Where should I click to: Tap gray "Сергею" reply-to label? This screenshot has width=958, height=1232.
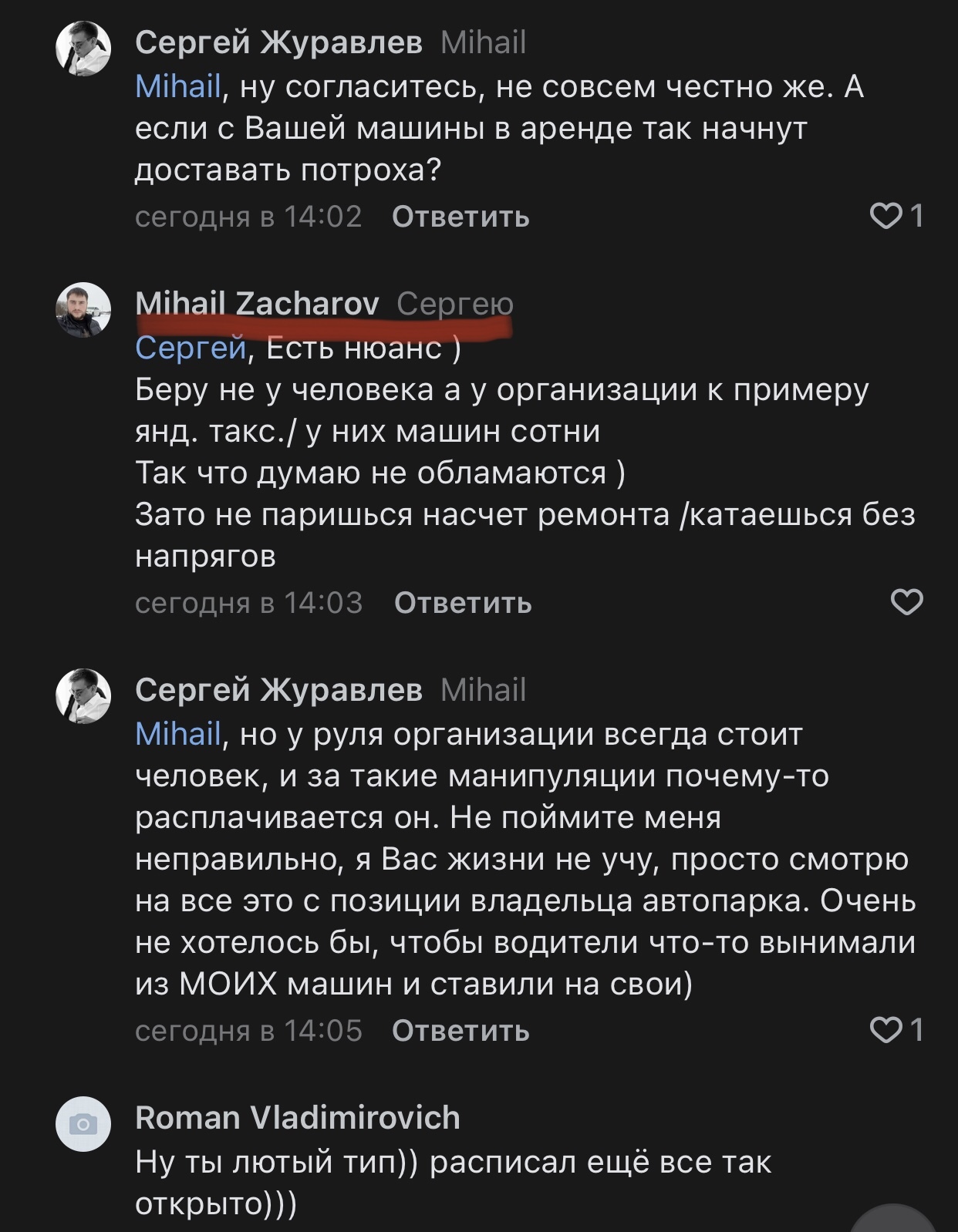(x=455, y=304)
